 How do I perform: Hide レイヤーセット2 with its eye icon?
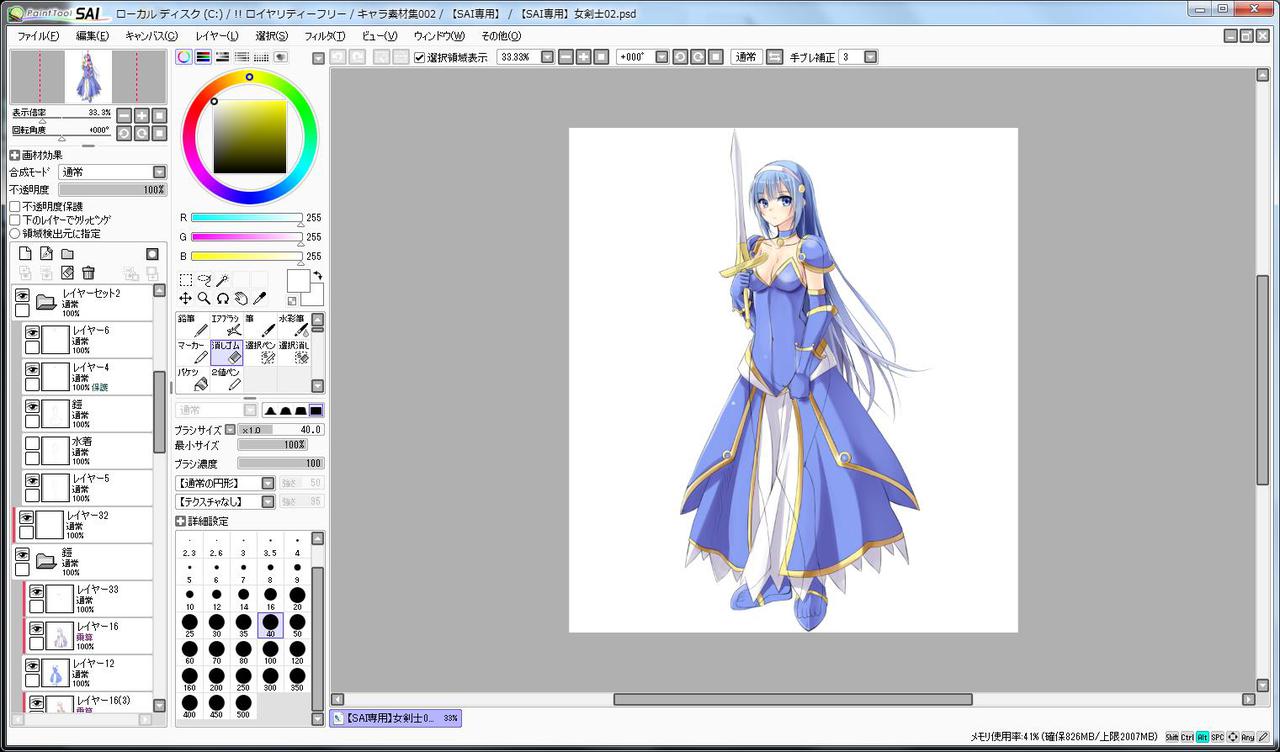click(x=22, y=295)
